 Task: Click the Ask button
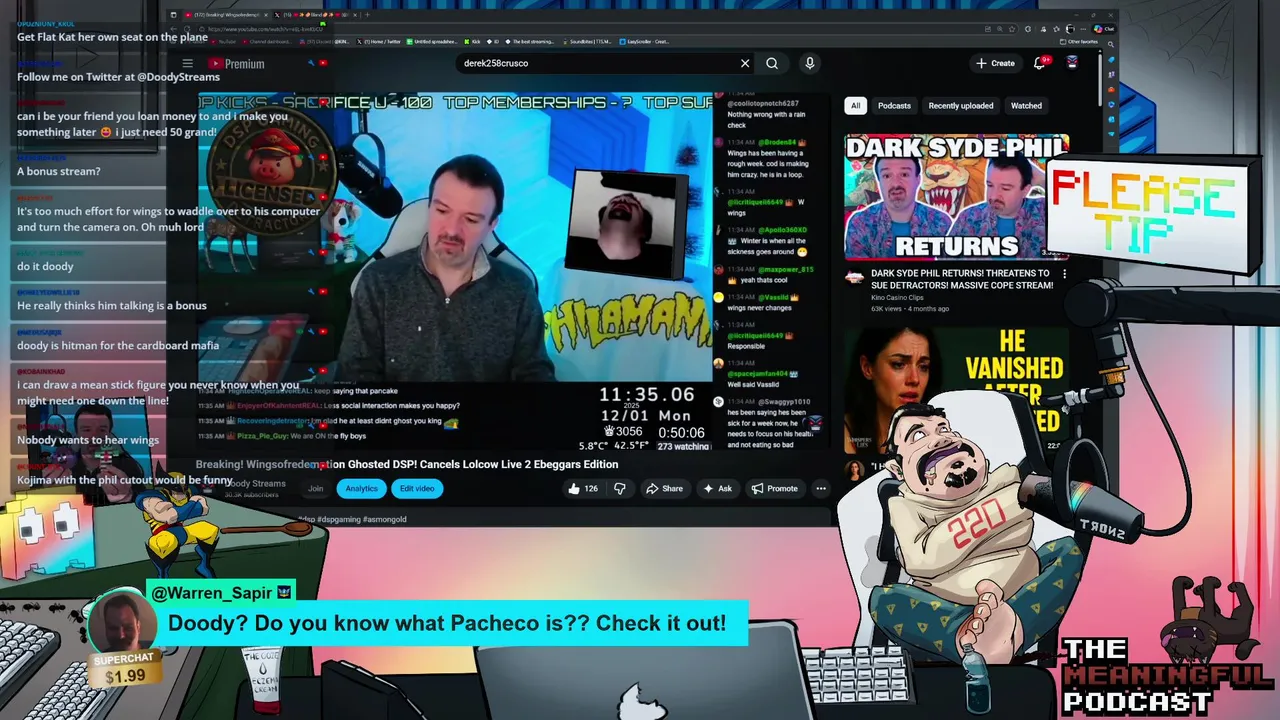[x=718, y=489]
